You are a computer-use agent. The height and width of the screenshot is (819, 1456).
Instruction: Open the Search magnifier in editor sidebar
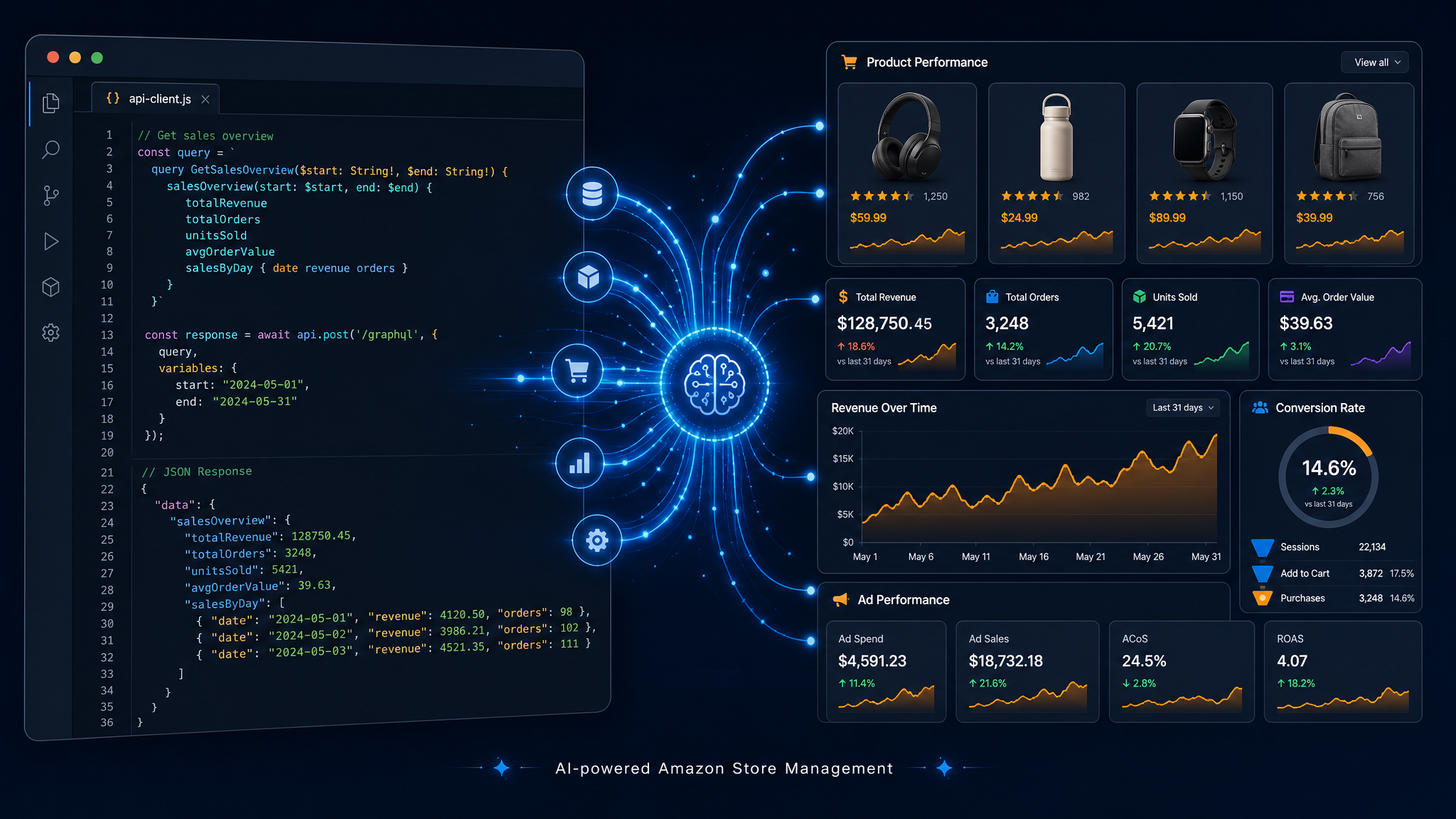click(50, 149)
